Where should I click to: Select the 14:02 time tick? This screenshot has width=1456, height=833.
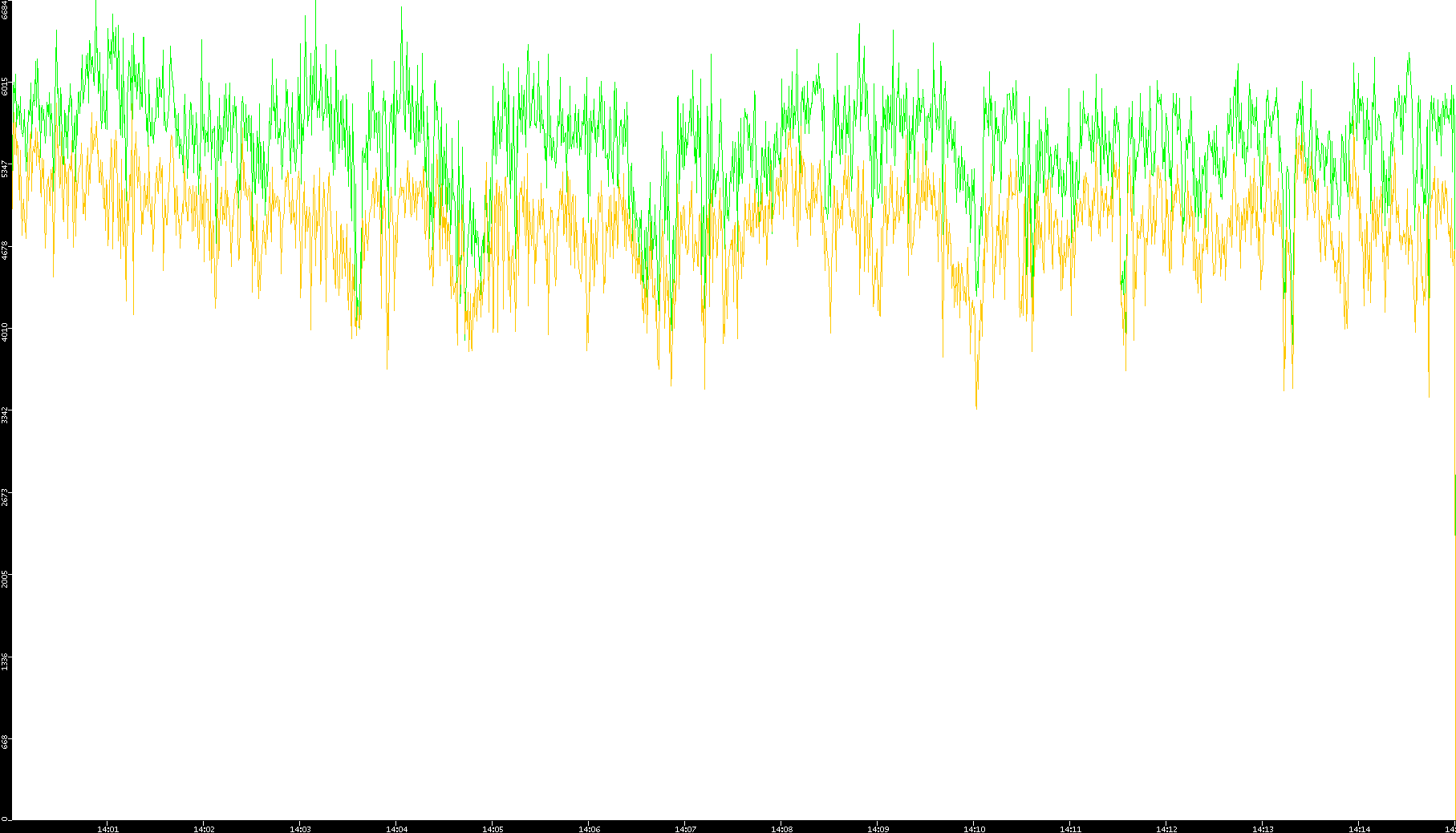tap(205, 829)
